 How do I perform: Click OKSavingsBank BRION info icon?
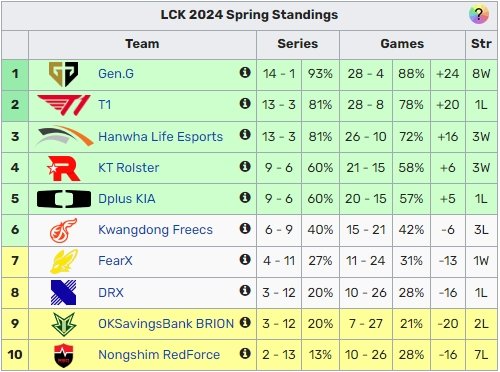pyautogui.click(x=245, y=322)
